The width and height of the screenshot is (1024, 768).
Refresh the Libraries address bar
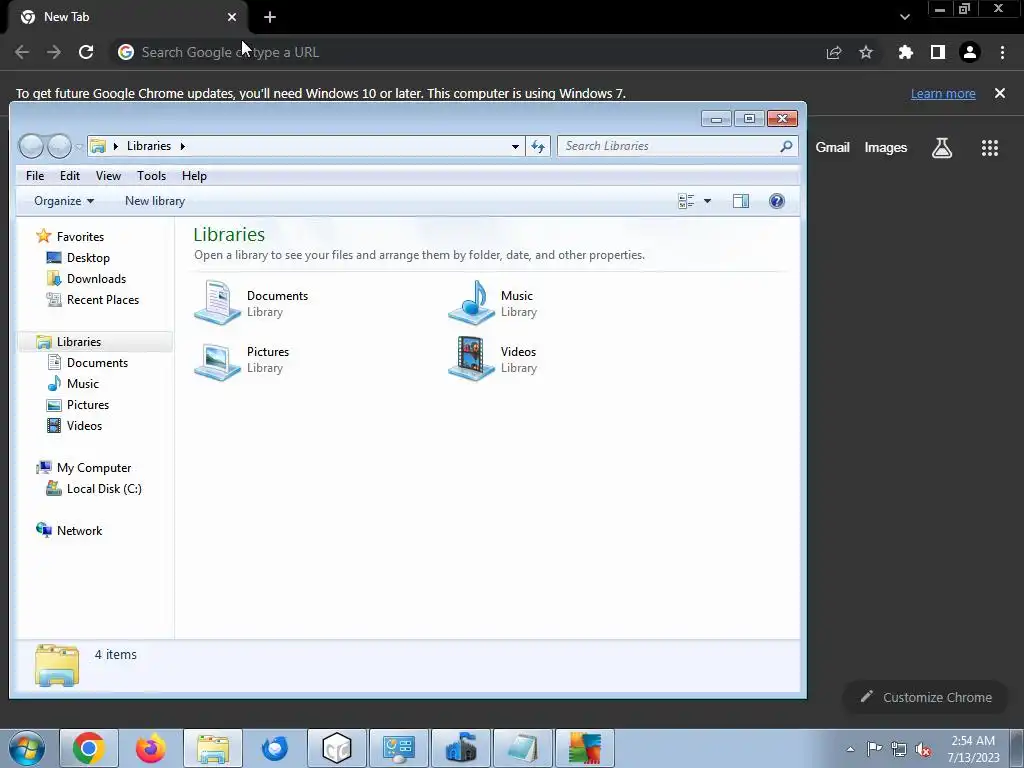point(538,146)
